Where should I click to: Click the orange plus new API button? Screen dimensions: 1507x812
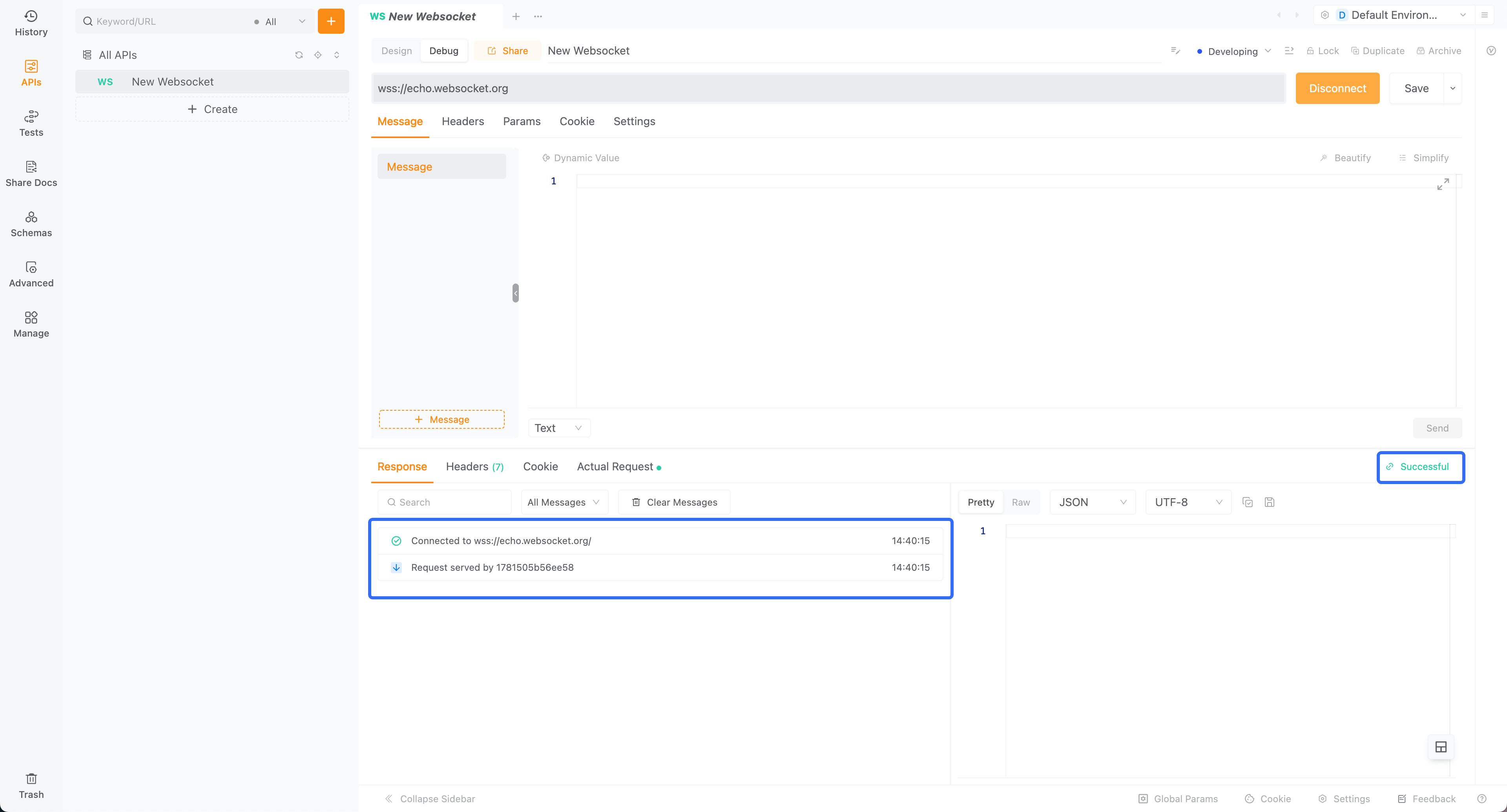[x=330, y=21]
